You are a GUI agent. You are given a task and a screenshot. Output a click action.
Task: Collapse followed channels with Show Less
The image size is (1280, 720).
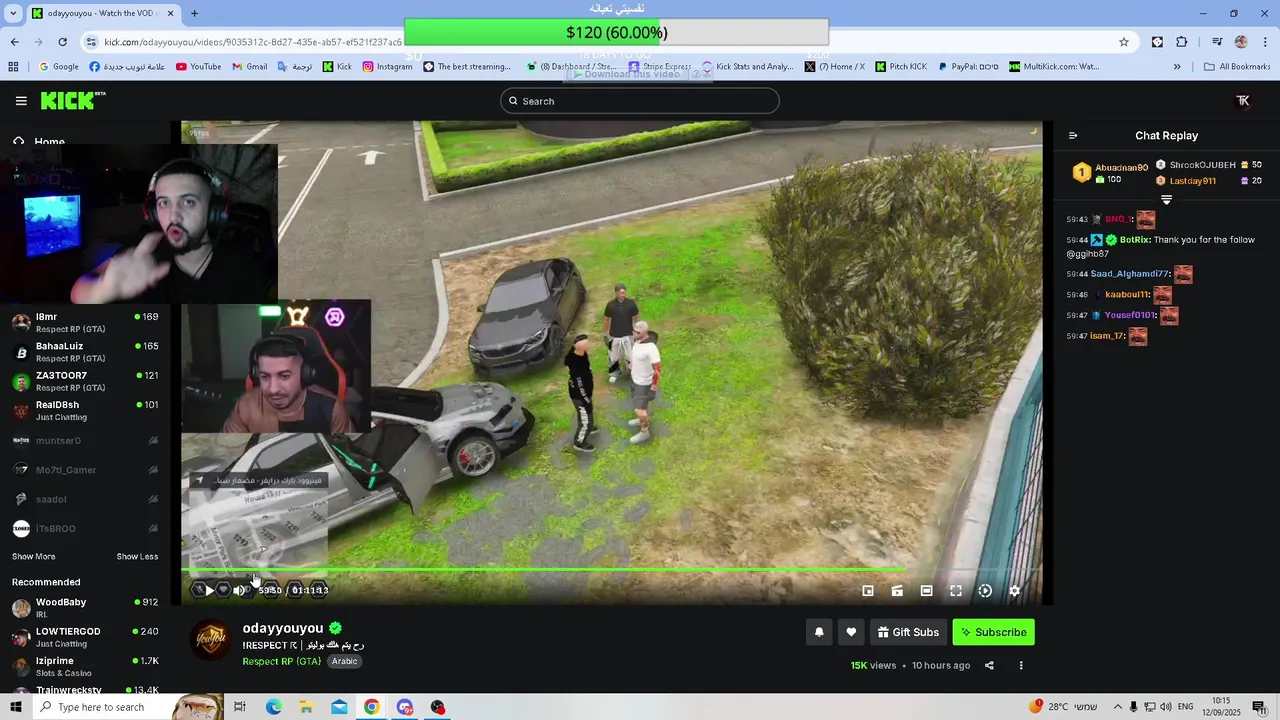[137, 556]
